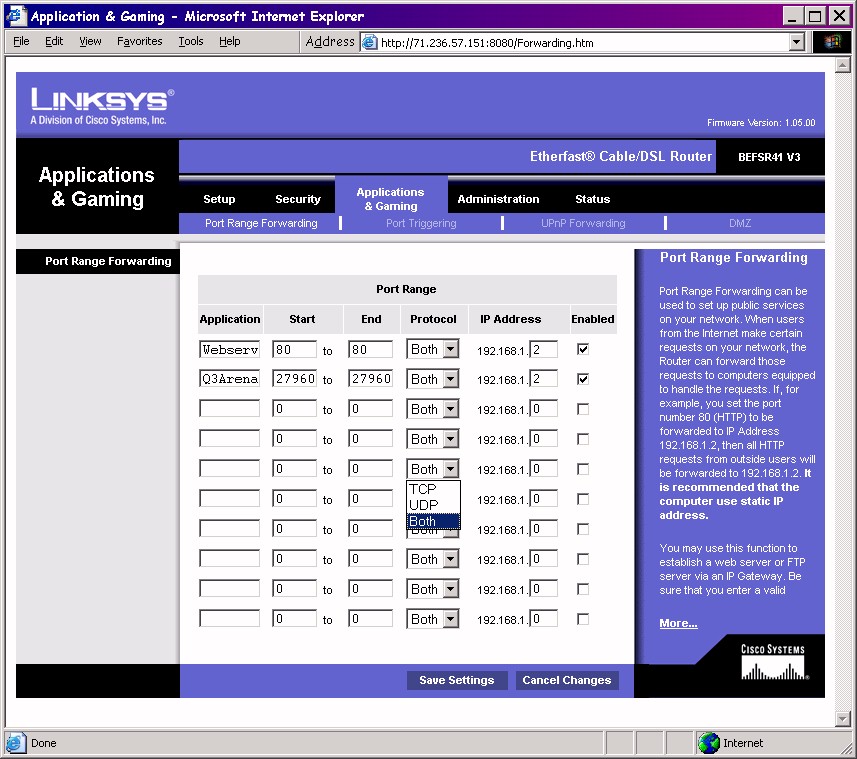Click the page icon in the Address bar
The width and height of the screenshot is (857, 759).
coord(369,43)
